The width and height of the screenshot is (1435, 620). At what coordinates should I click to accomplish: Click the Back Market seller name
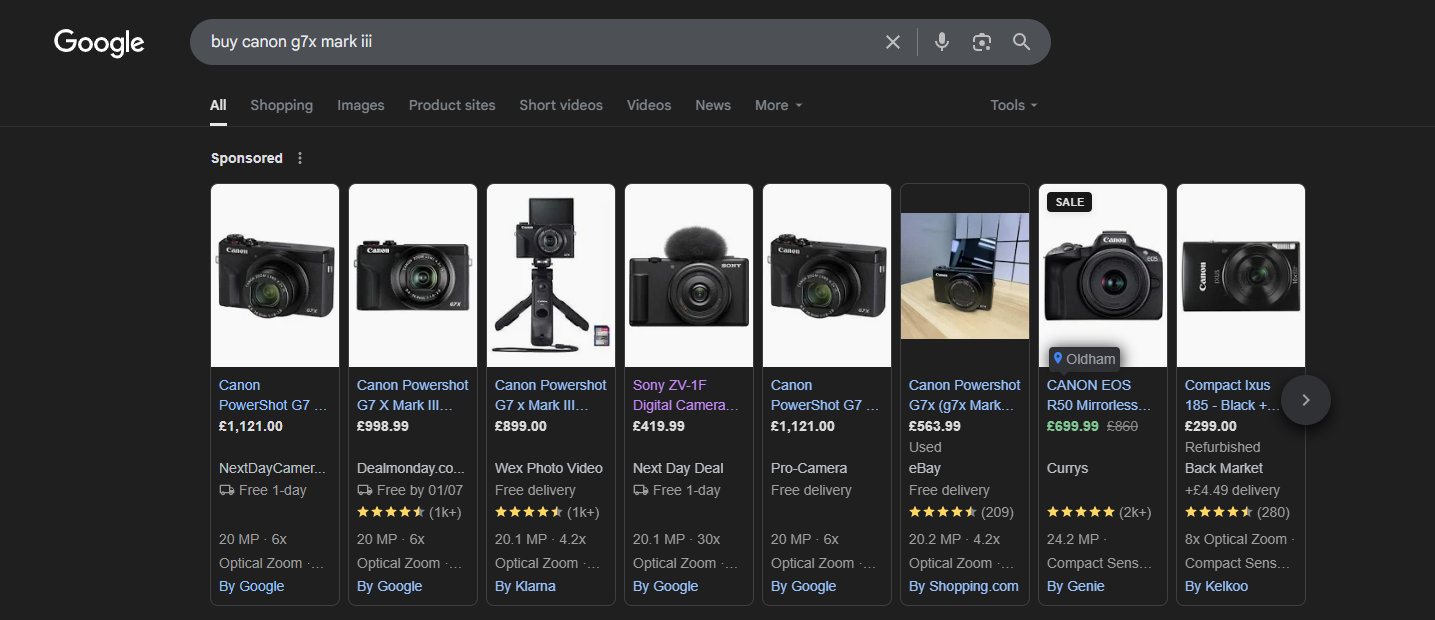point(1224,468)
